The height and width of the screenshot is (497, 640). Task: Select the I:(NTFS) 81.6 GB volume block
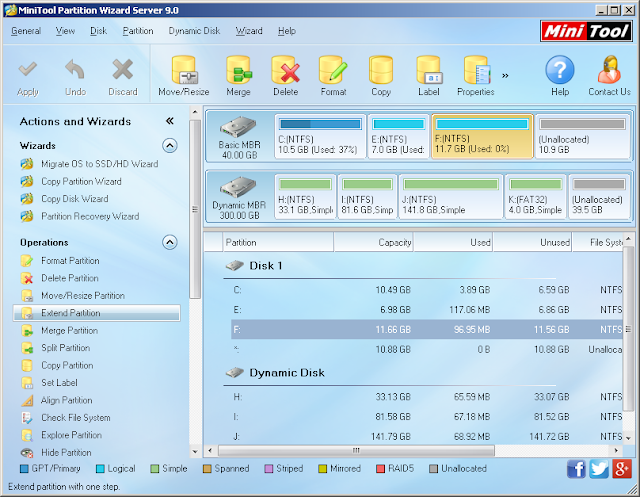click(367, 197)
